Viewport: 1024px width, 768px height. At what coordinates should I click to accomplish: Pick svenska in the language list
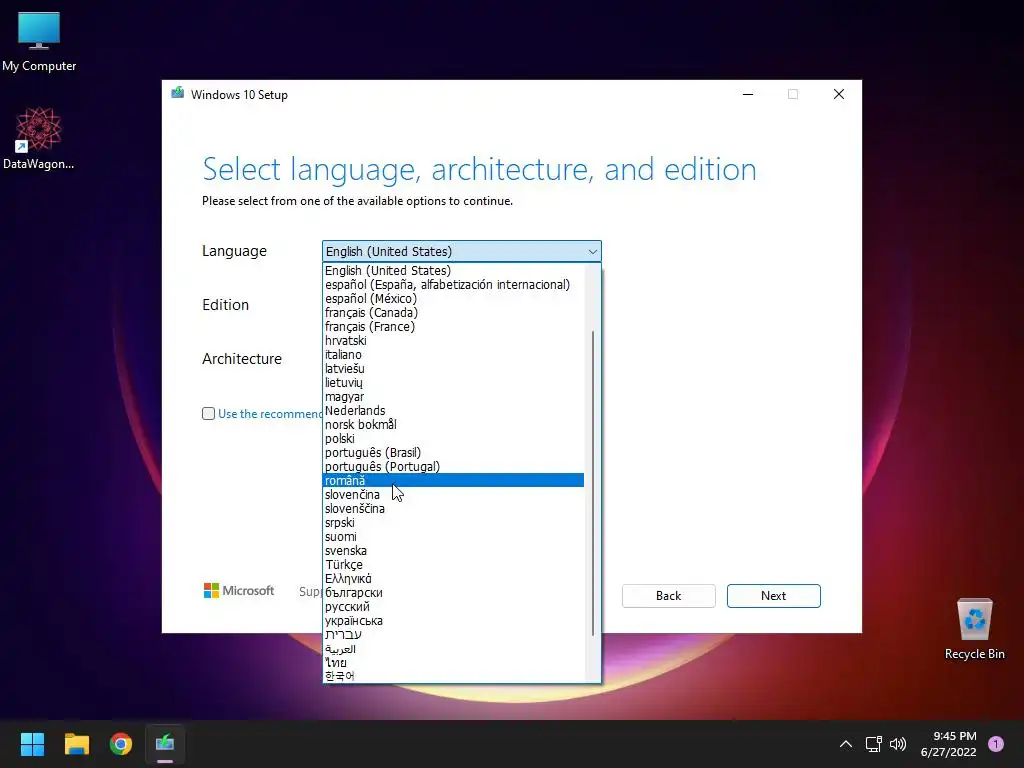[453, 551]
